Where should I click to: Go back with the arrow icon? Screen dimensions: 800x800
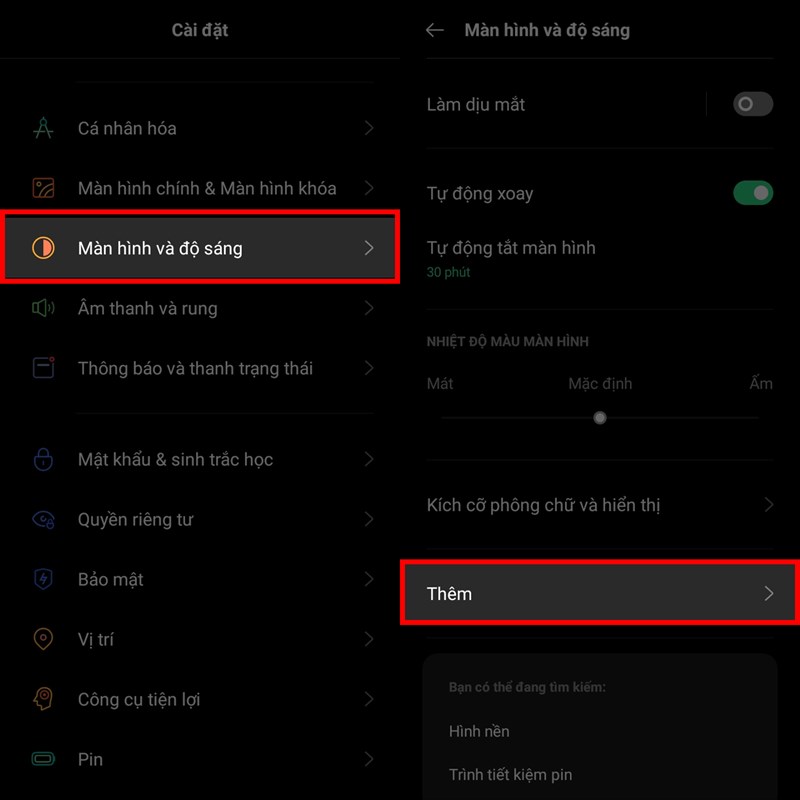click(x=435, y=30)
